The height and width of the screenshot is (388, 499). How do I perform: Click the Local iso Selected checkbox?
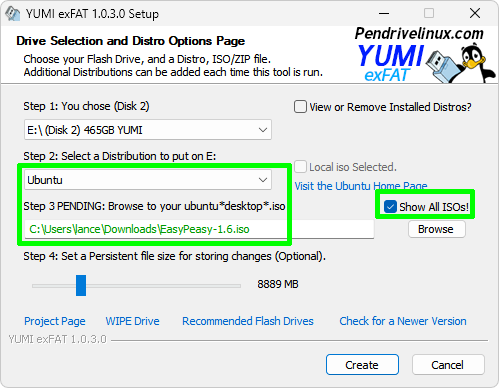tap(300, 167)
